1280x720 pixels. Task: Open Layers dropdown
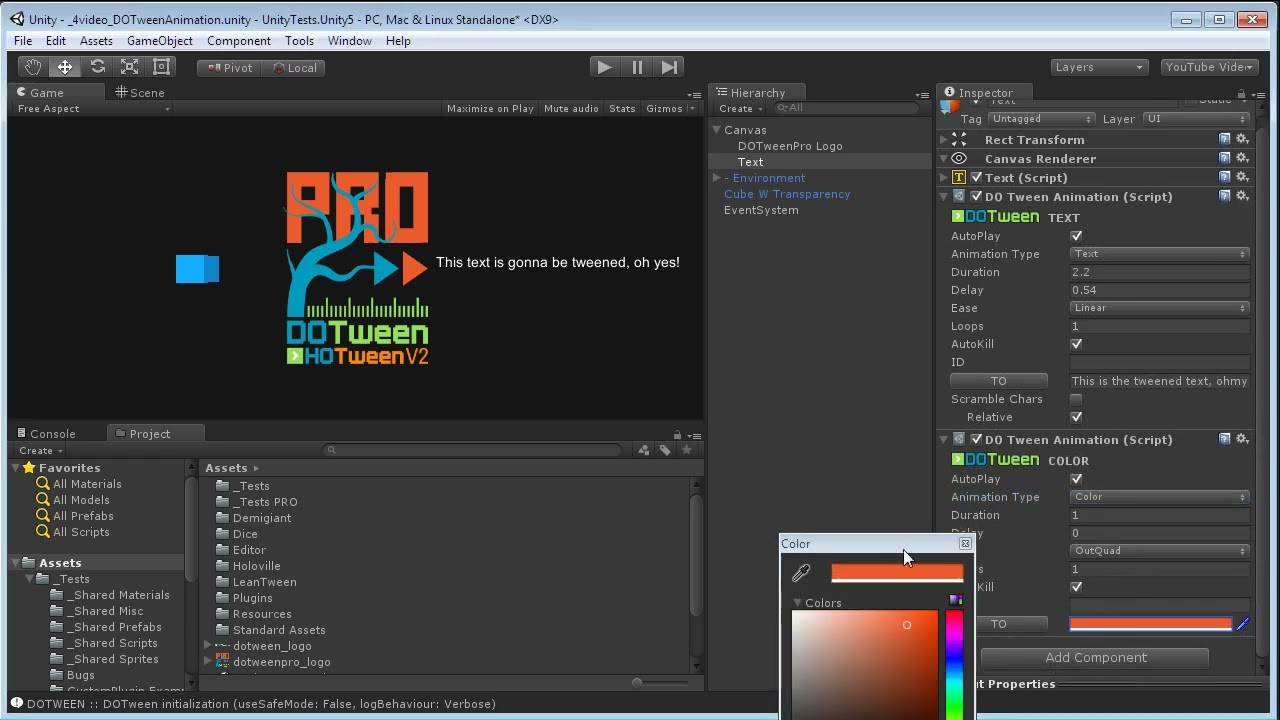tap(1099, 67)
